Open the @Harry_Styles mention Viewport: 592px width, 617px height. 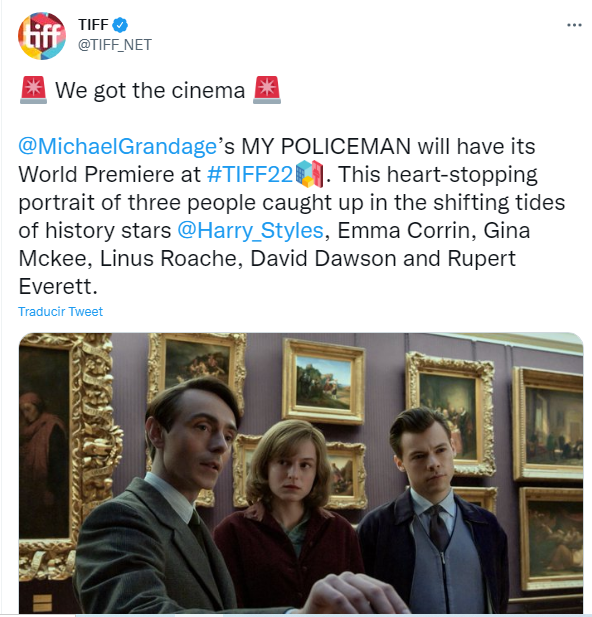[x=250, y=230]
